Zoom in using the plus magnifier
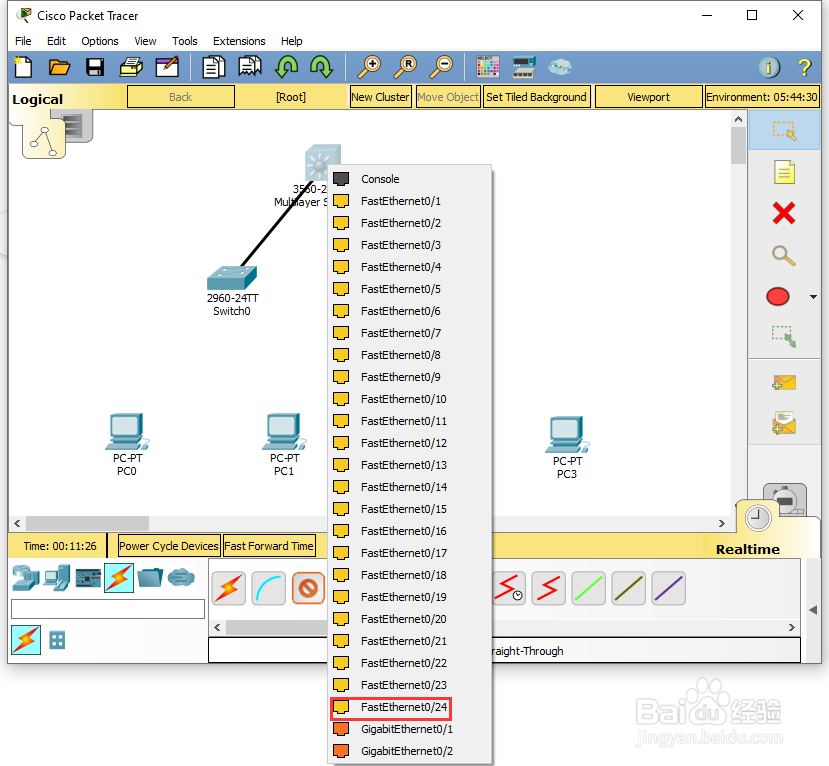The height and width of the screenshot is (766, 829). tap(369, 67)
